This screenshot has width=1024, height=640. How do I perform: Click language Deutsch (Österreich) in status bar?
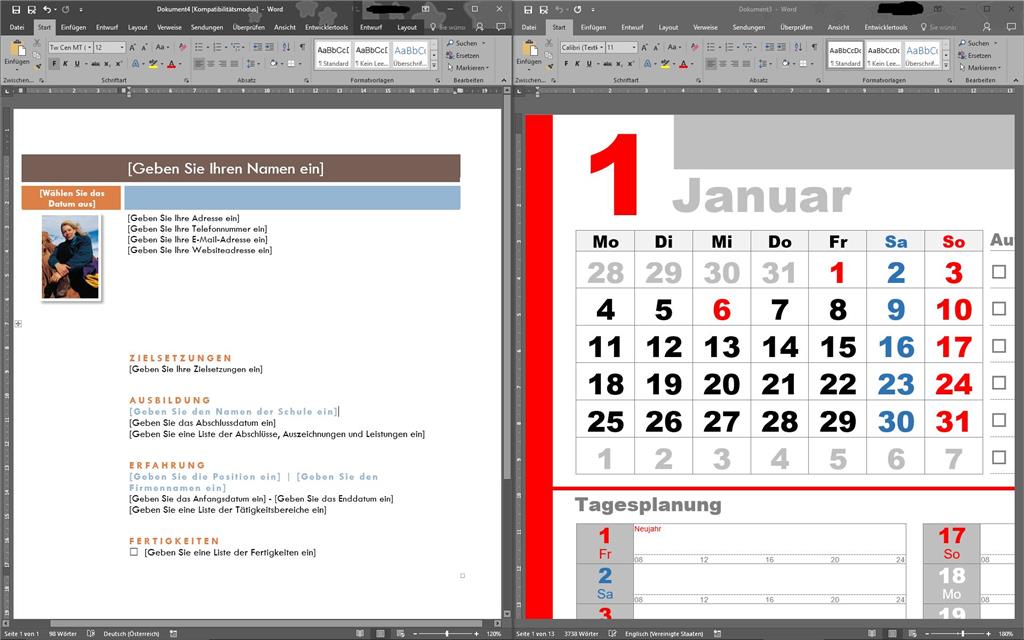tap(131, 633)
